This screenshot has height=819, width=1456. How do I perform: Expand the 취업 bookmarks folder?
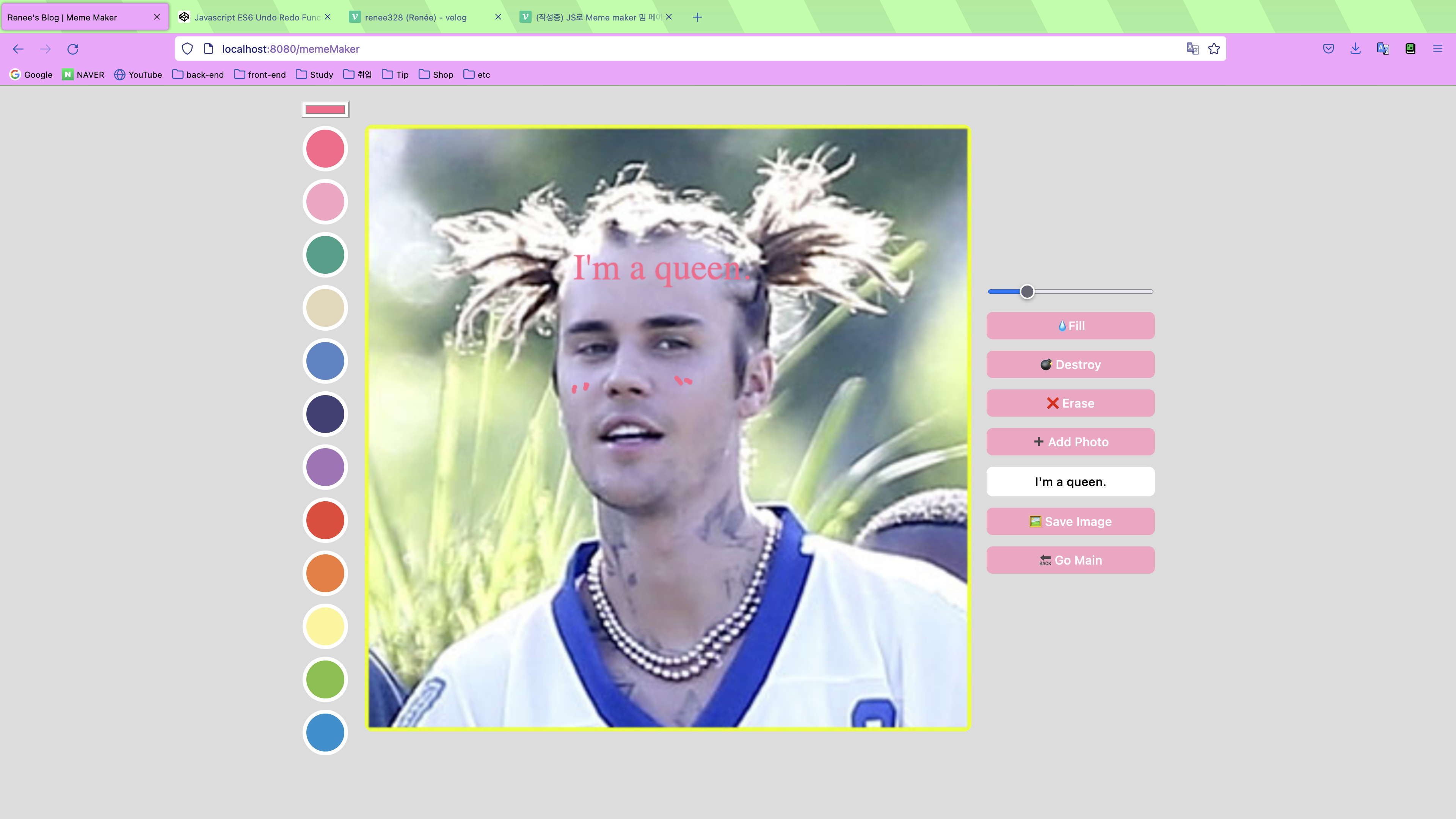click(358, 75)
